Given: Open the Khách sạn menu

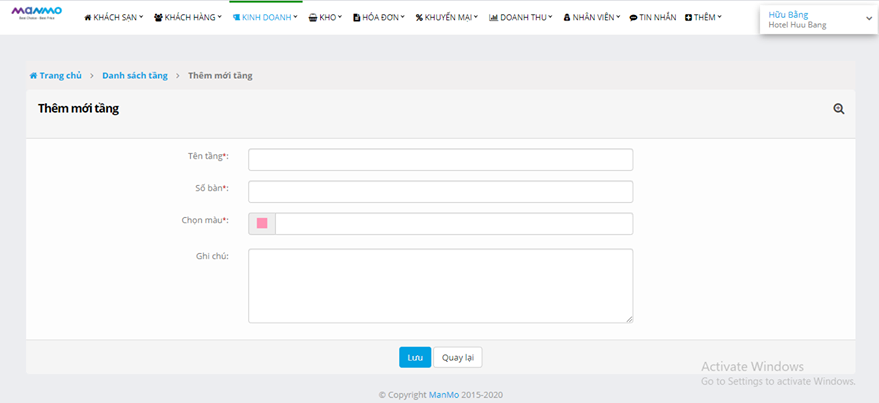Looking at the screenshot, I should (x=113, y=18).
